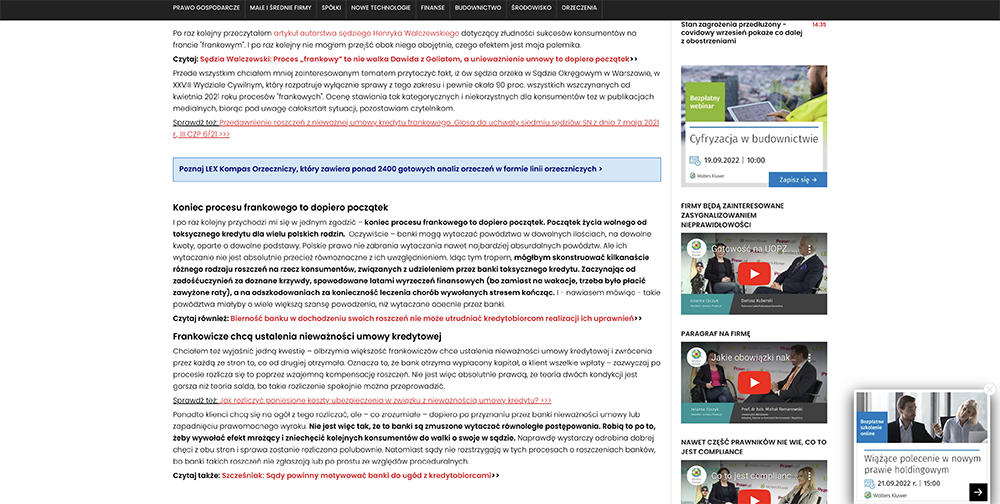
Task: Click arrow button on holding law popup
Action: point(977,492)
